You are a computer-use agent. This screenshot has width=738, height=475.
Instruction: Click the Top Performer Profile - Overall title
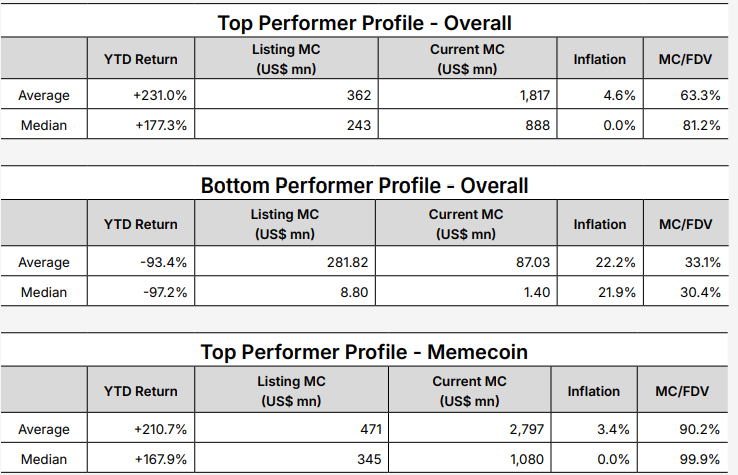coord(364,23)
